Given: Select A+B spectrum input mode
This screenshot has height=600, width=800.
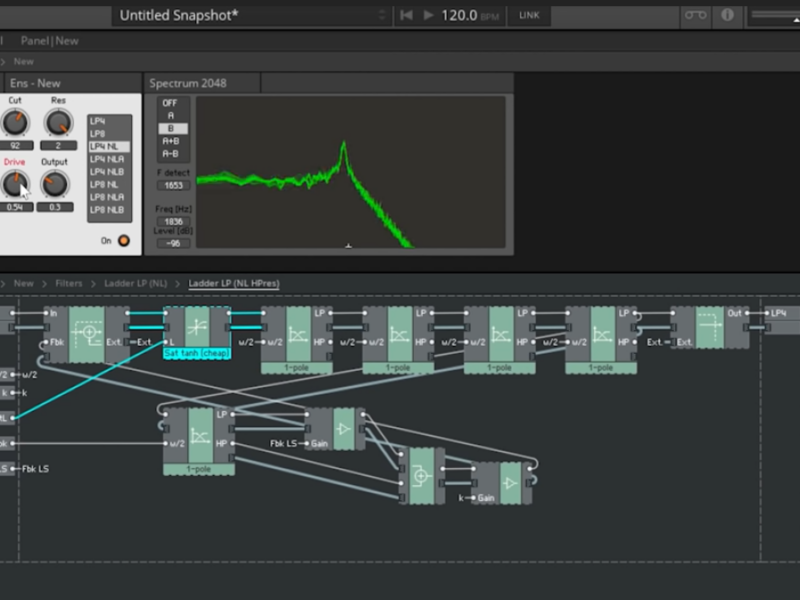Looking at the screenshot, I should coord(170,141).
